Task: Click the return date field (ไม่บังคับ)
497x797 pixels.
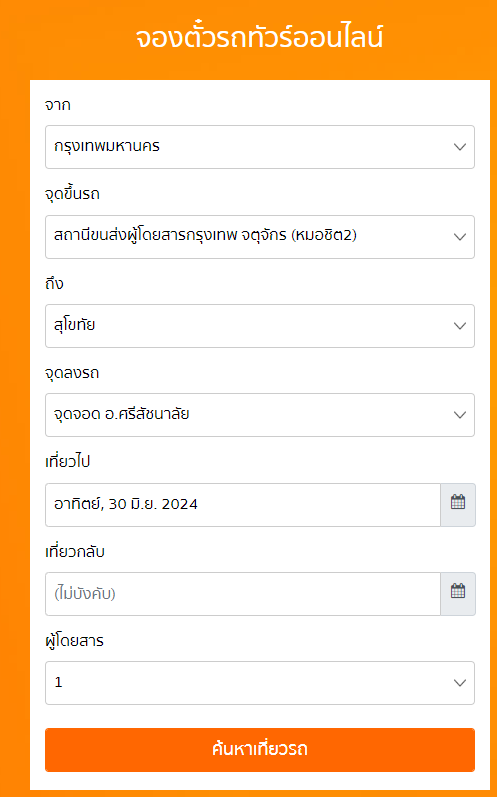Action: (x=243, y=594)
